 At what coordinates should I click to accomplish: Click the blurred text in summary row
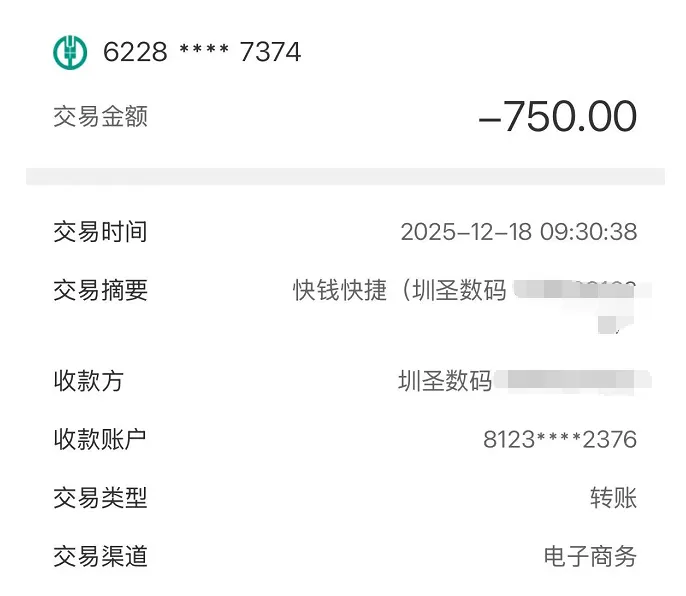(x=580, y=291)
